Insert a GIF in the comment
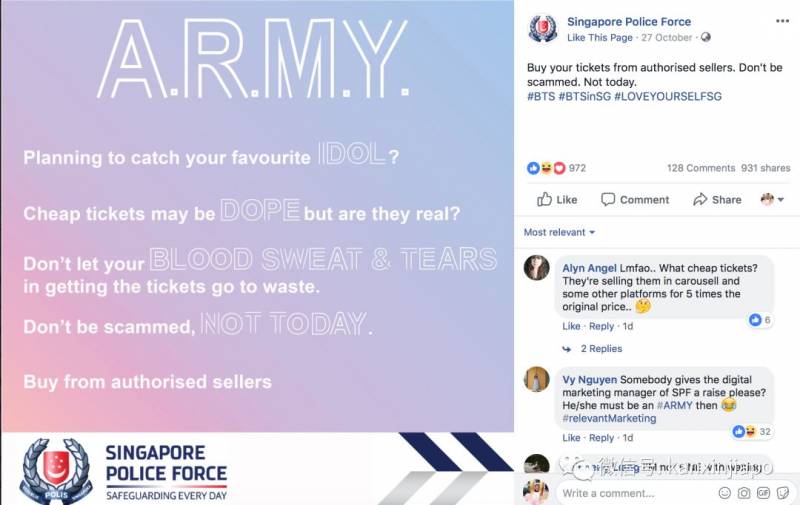Screen dimensions: 800x505 click(x=763, y=492)
